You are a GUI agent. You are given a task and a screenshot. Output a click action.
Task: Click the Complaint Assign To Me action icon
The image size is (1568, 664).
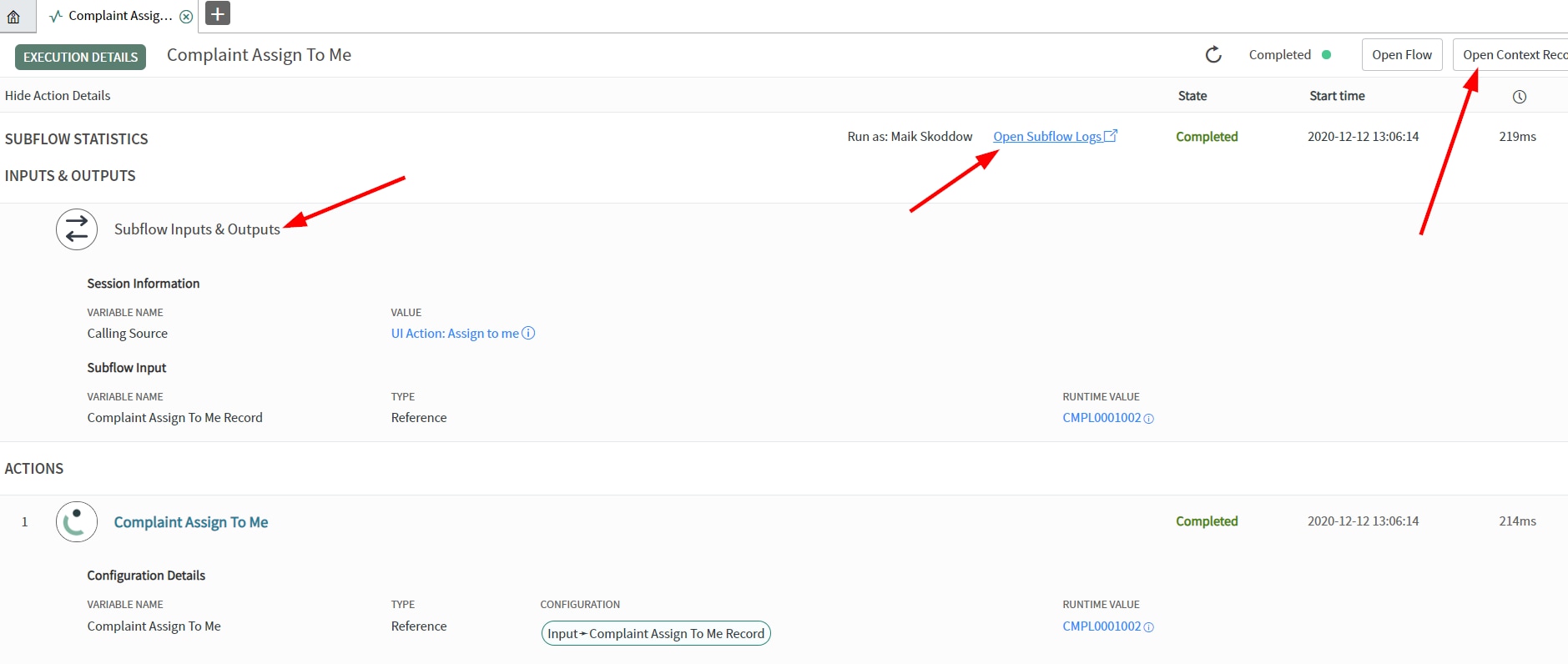(x=77, y=522)
